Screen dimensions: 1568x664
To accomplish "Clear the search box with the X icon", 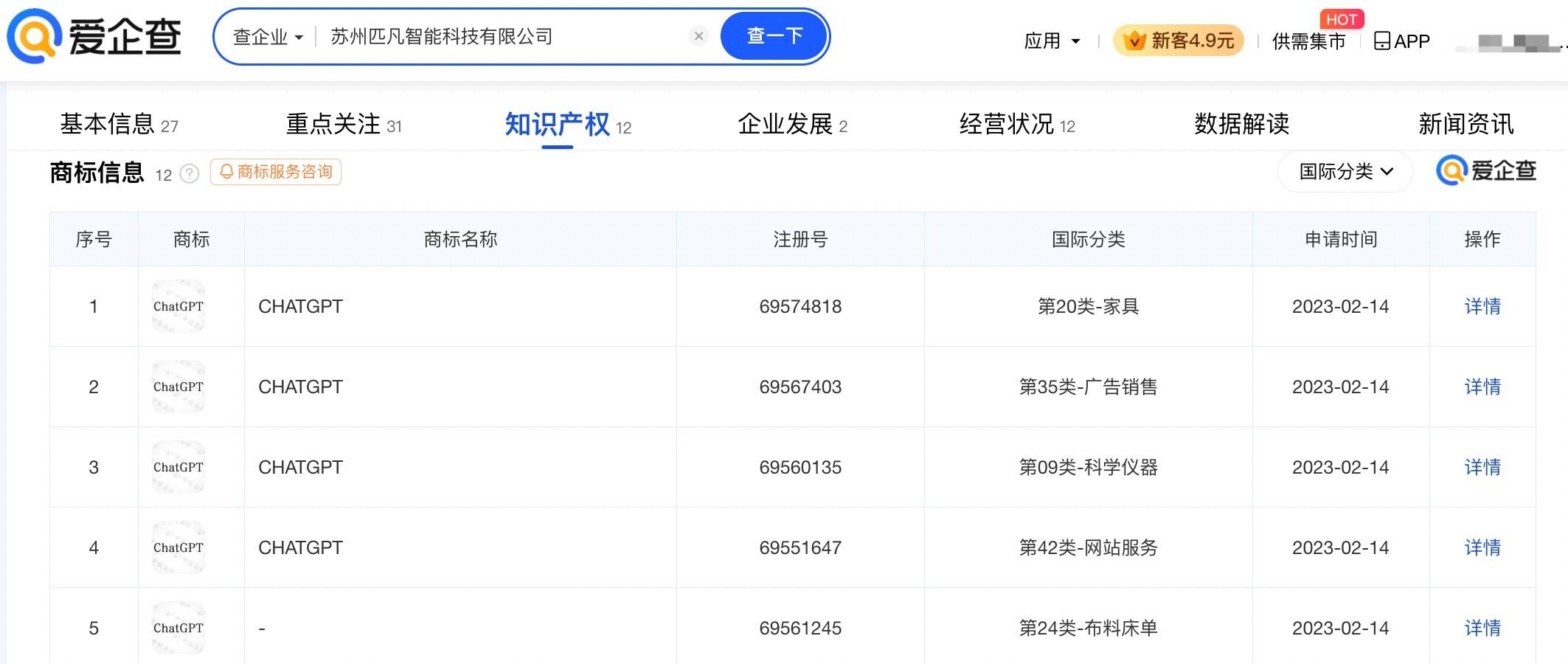I will pyautogui.click(x=698, y=36).
